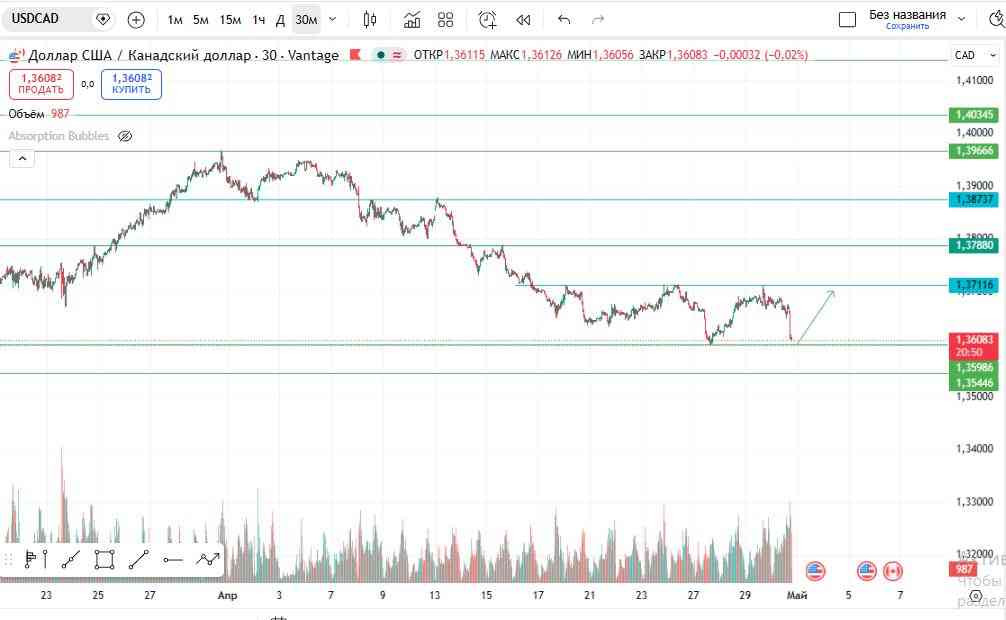Open the candlestick chart type selector
This screenshot has height=620, width=1006.
370,20
